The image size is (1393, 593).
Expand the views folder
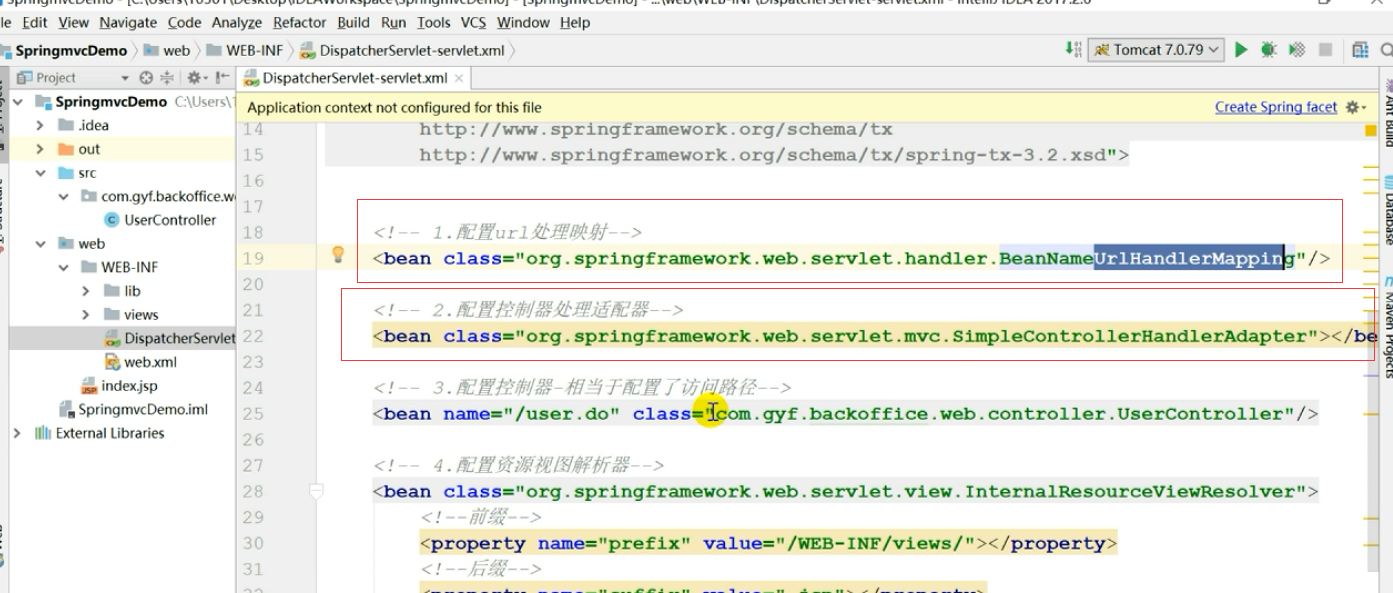click(x=87, y=315)
